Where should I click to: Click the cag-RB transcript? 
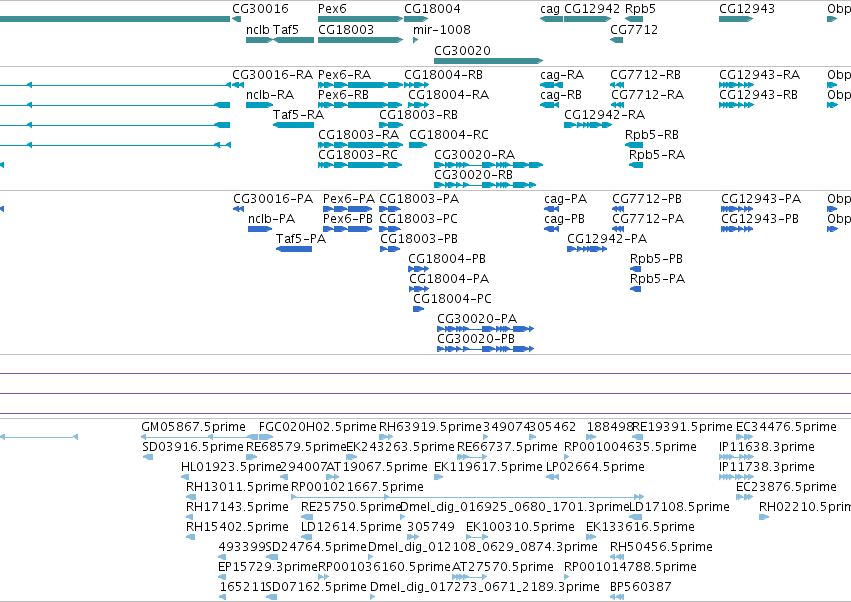pyautogui.click(x=549, y=105)
